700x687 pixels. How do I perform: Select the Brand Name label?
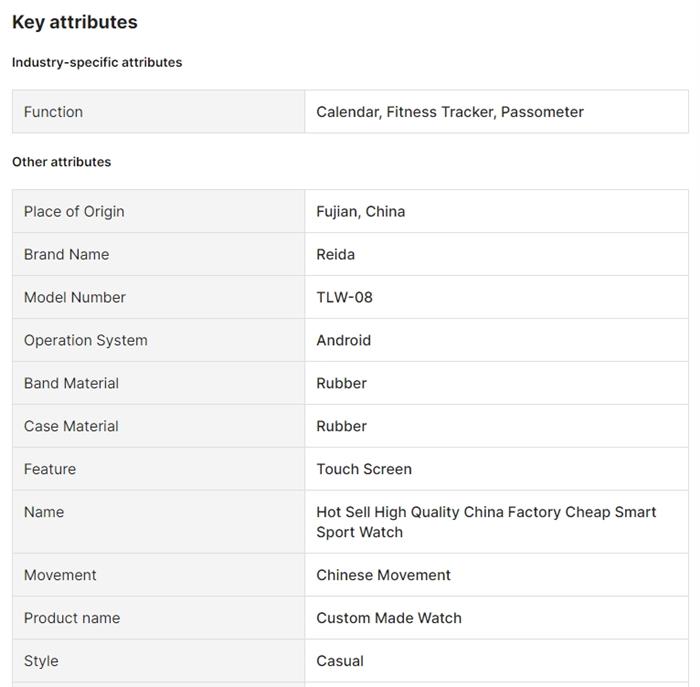(x=66, y=254)
